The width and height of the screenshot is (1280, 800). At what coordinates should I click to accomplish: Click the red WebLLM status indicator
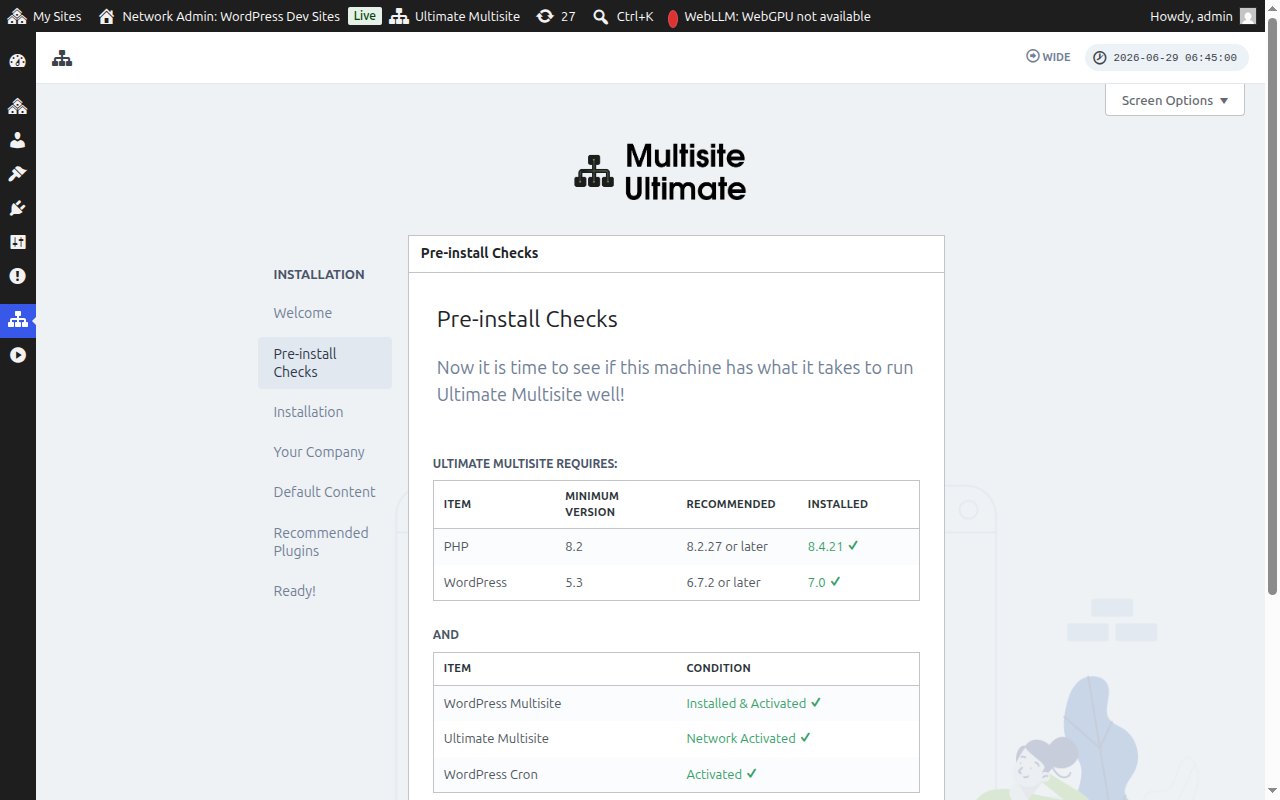point(672,17)
